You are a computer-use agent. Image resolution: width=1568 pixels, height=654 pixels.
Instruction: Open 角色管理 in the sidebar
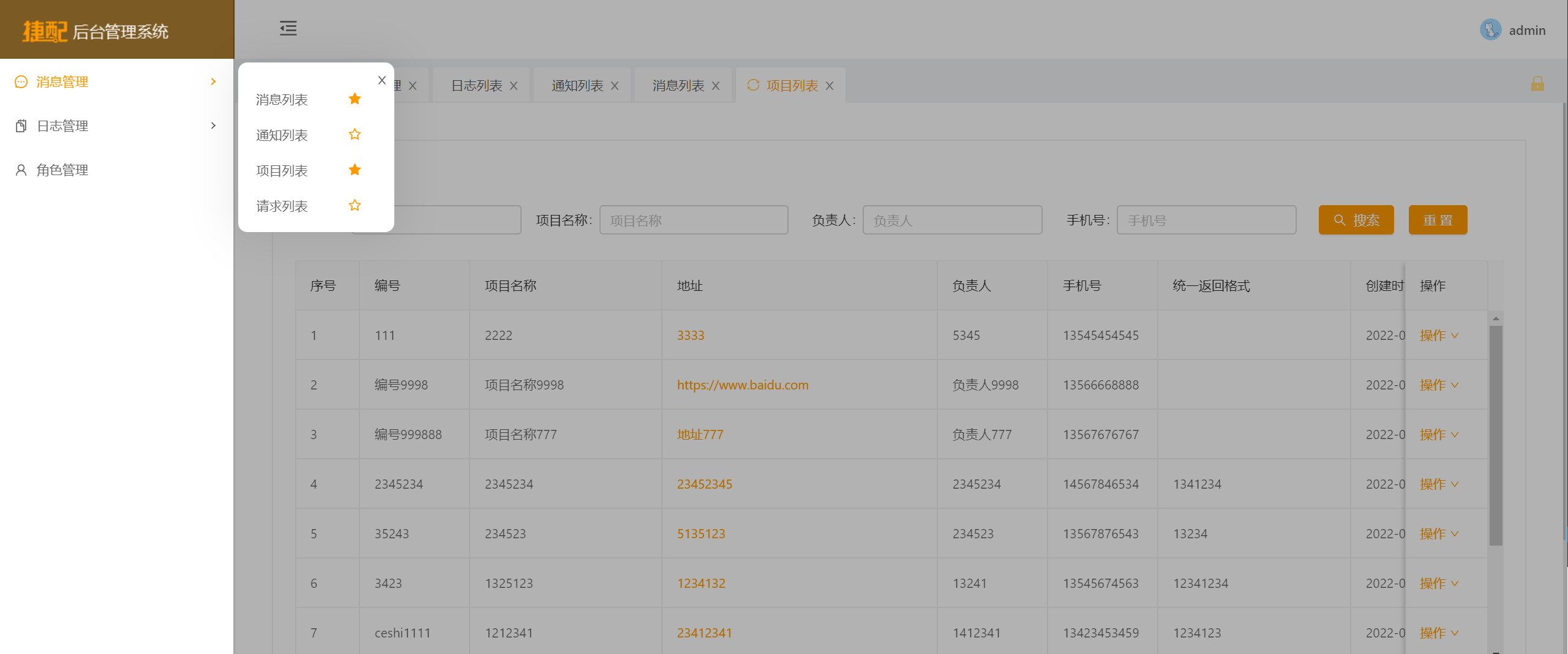[x=116, y=170]
